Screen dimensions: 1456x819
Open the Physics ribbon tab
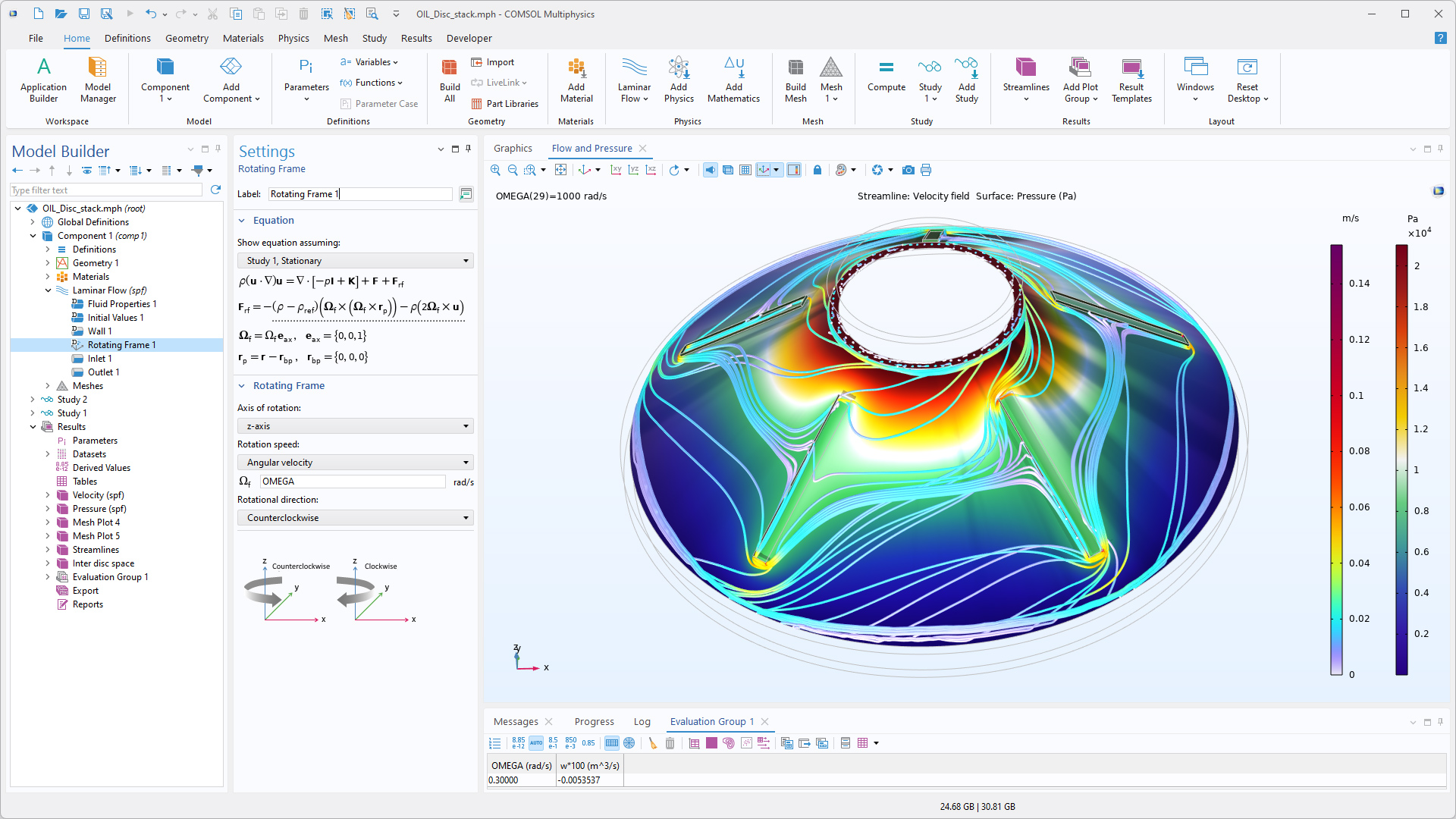(x=293, y=38)
